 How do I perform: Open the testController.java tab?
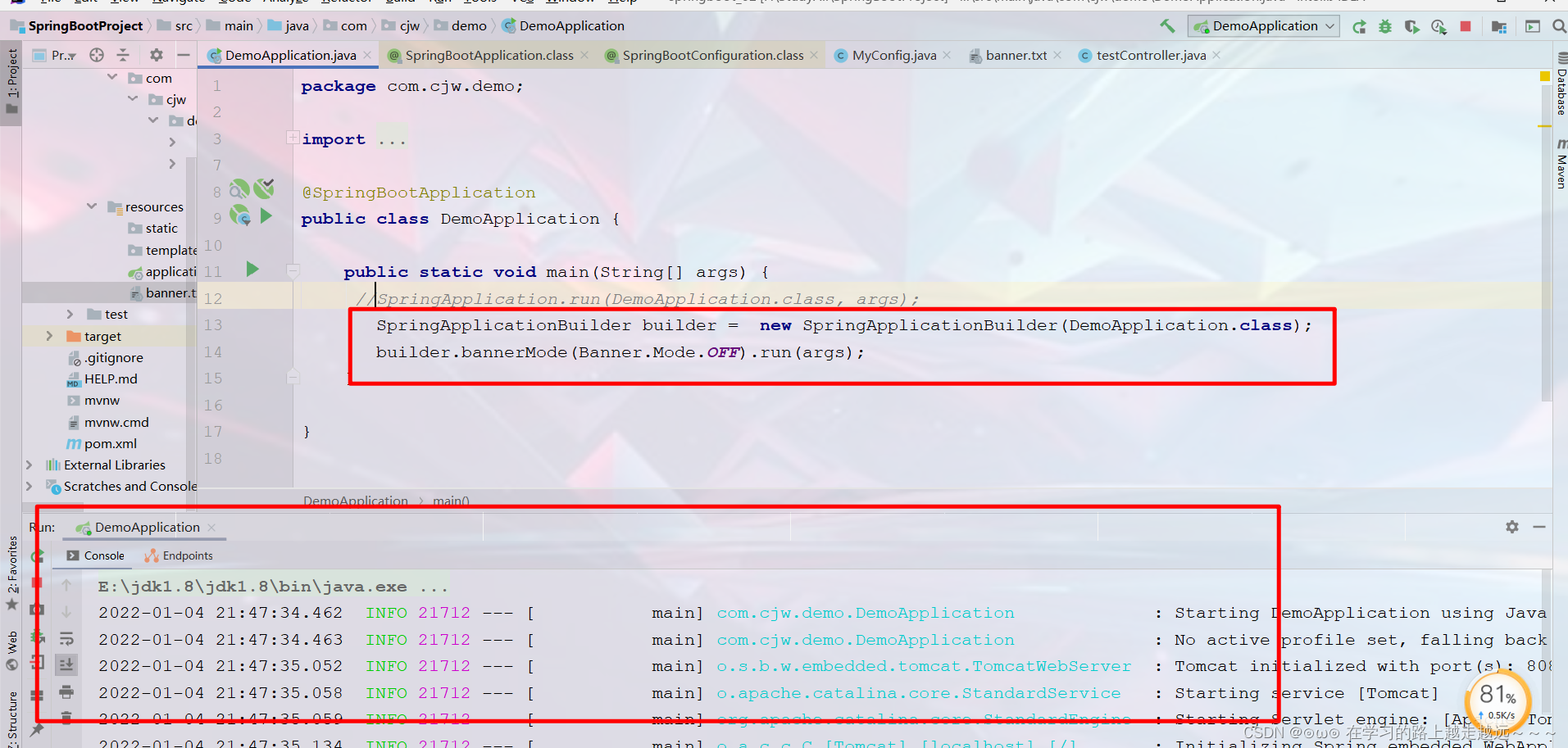1151,55
